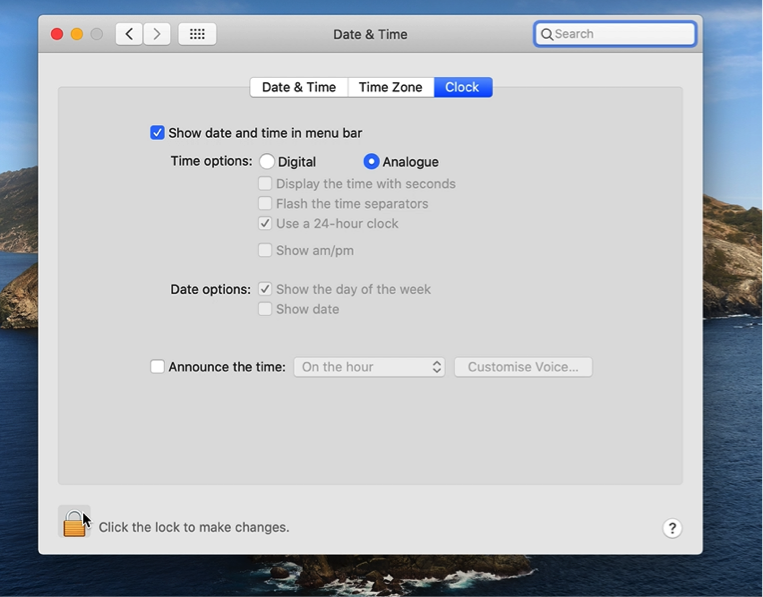Open help with the question mark button
The height and width of the screenshot is (597, 763).
(672, 528)
